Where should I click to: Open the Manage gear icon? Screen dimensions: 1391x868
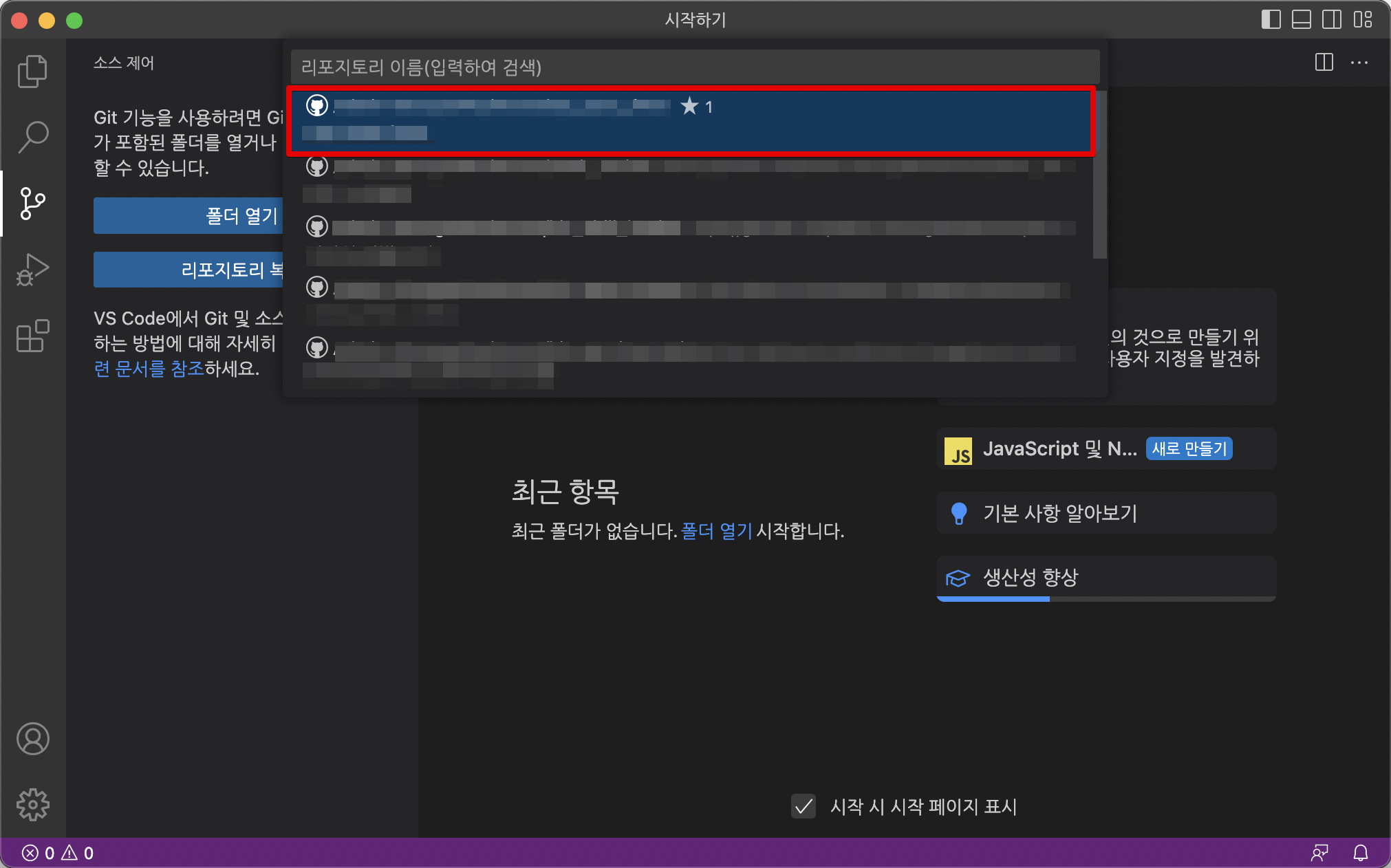coord(32,804)
